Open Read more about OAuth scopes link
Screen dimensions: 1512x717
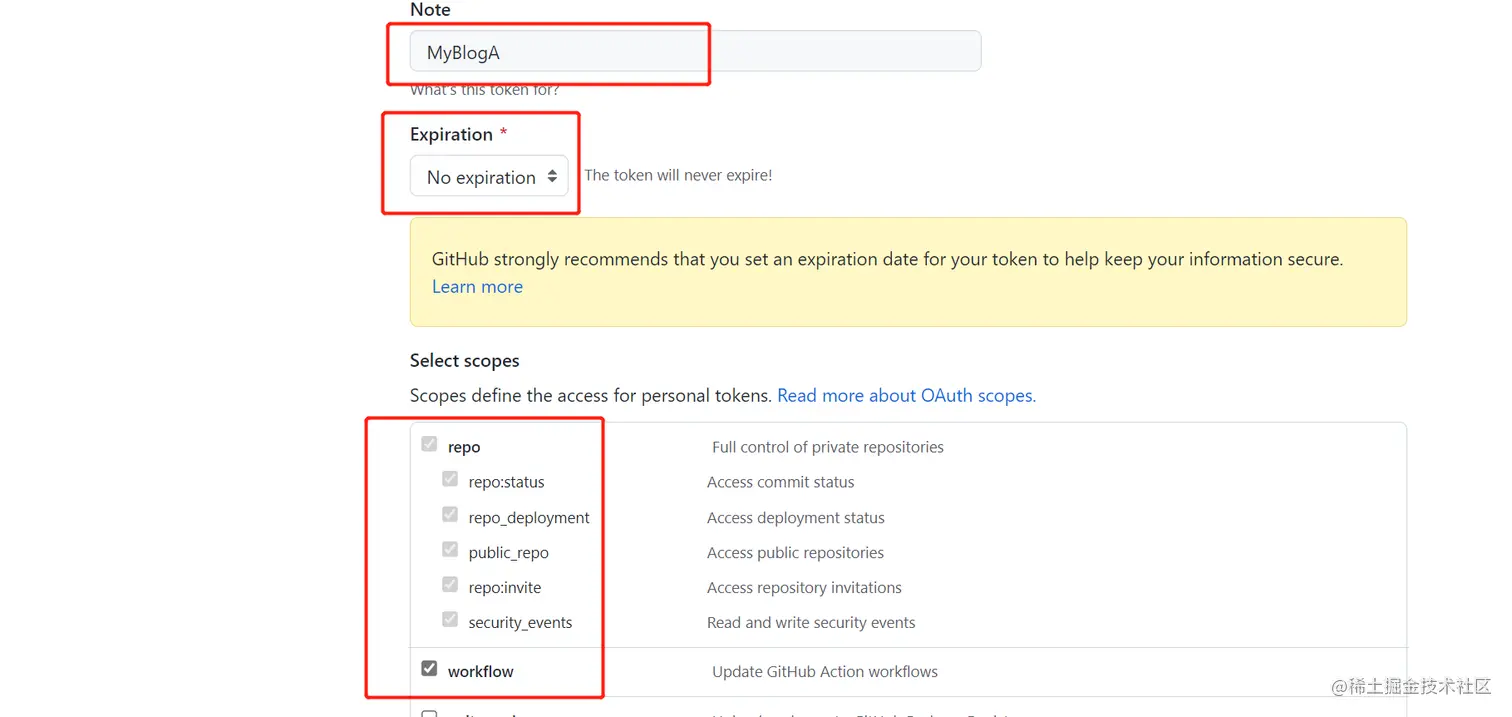point(906,396)
